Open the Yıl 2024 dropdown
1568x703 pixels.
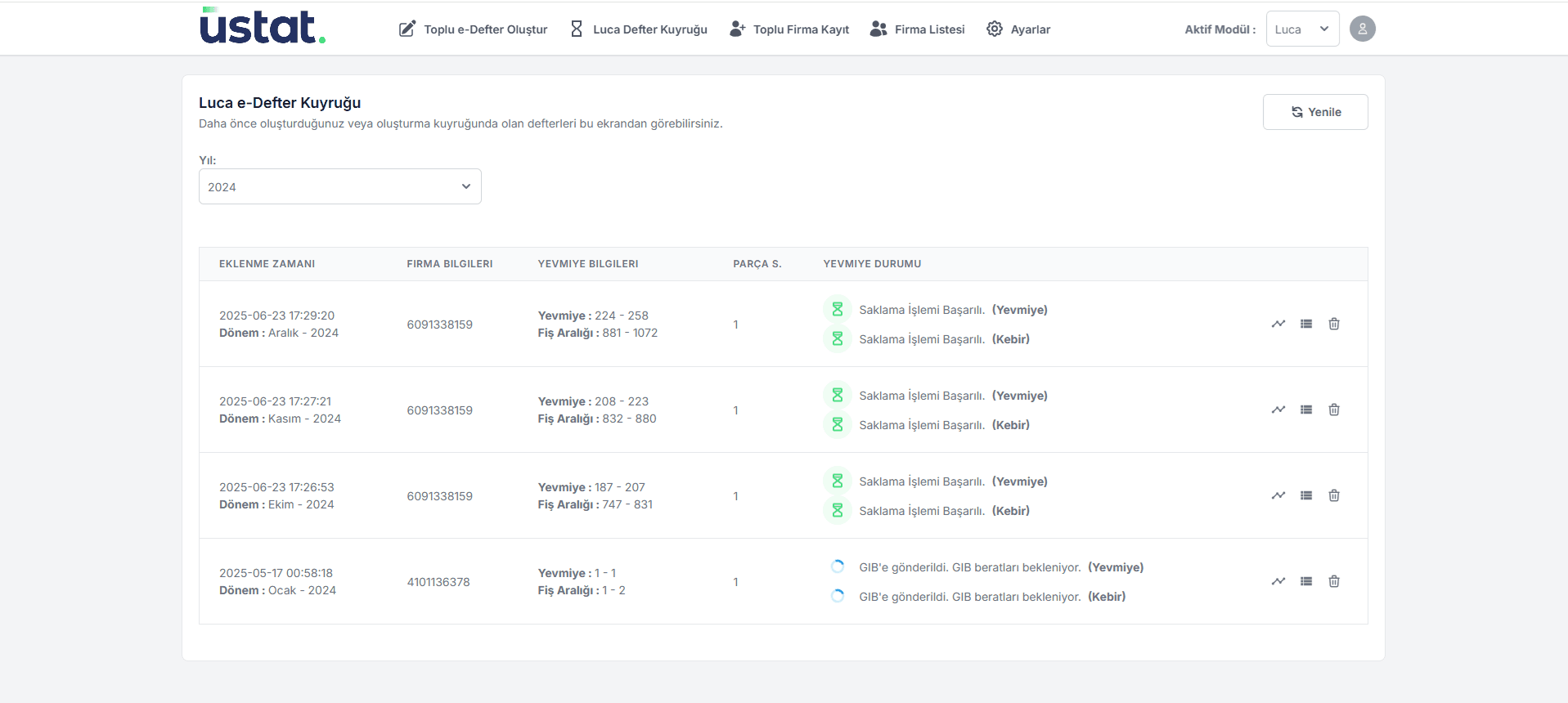(339, 186)
